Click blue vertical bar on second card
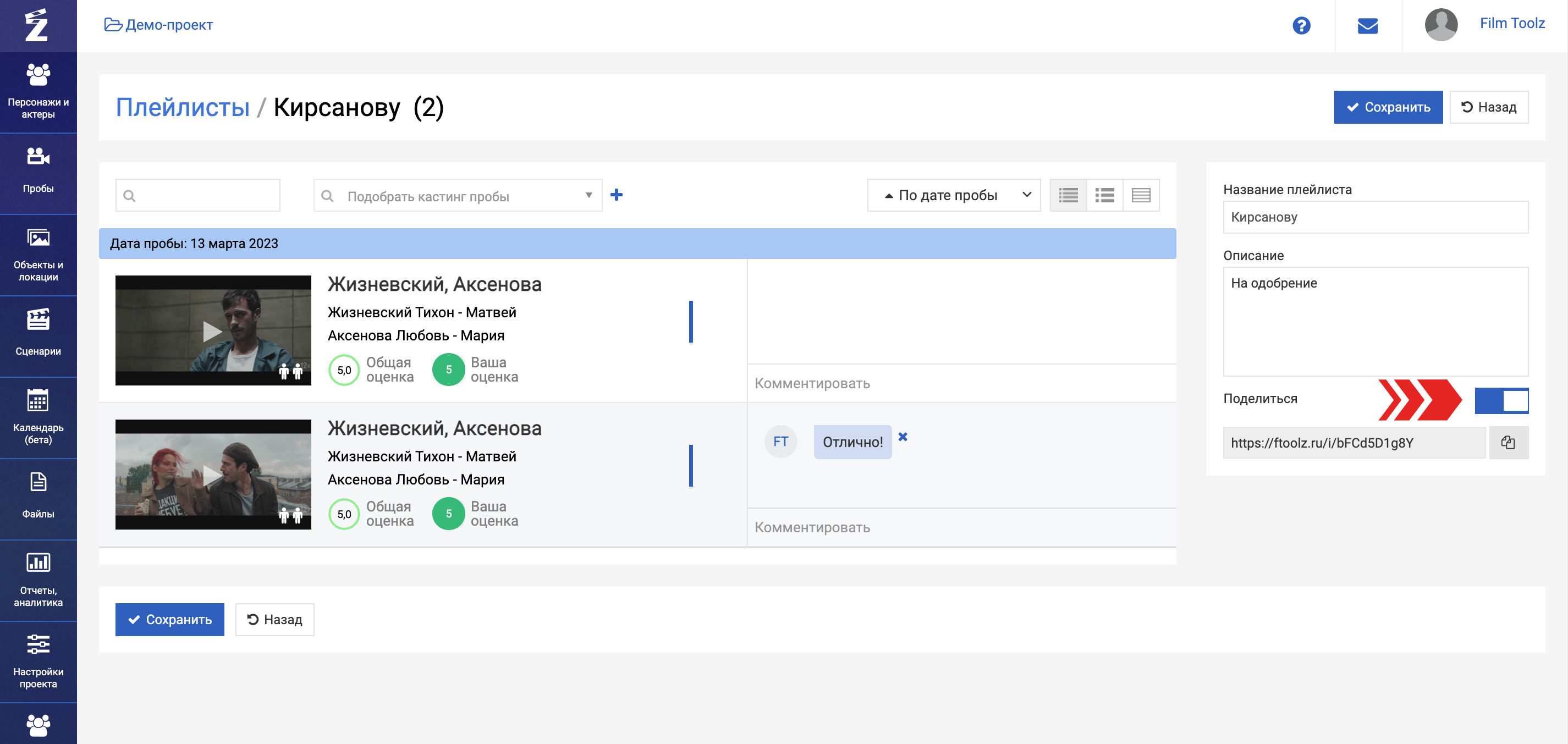 [x=691, y=466]
